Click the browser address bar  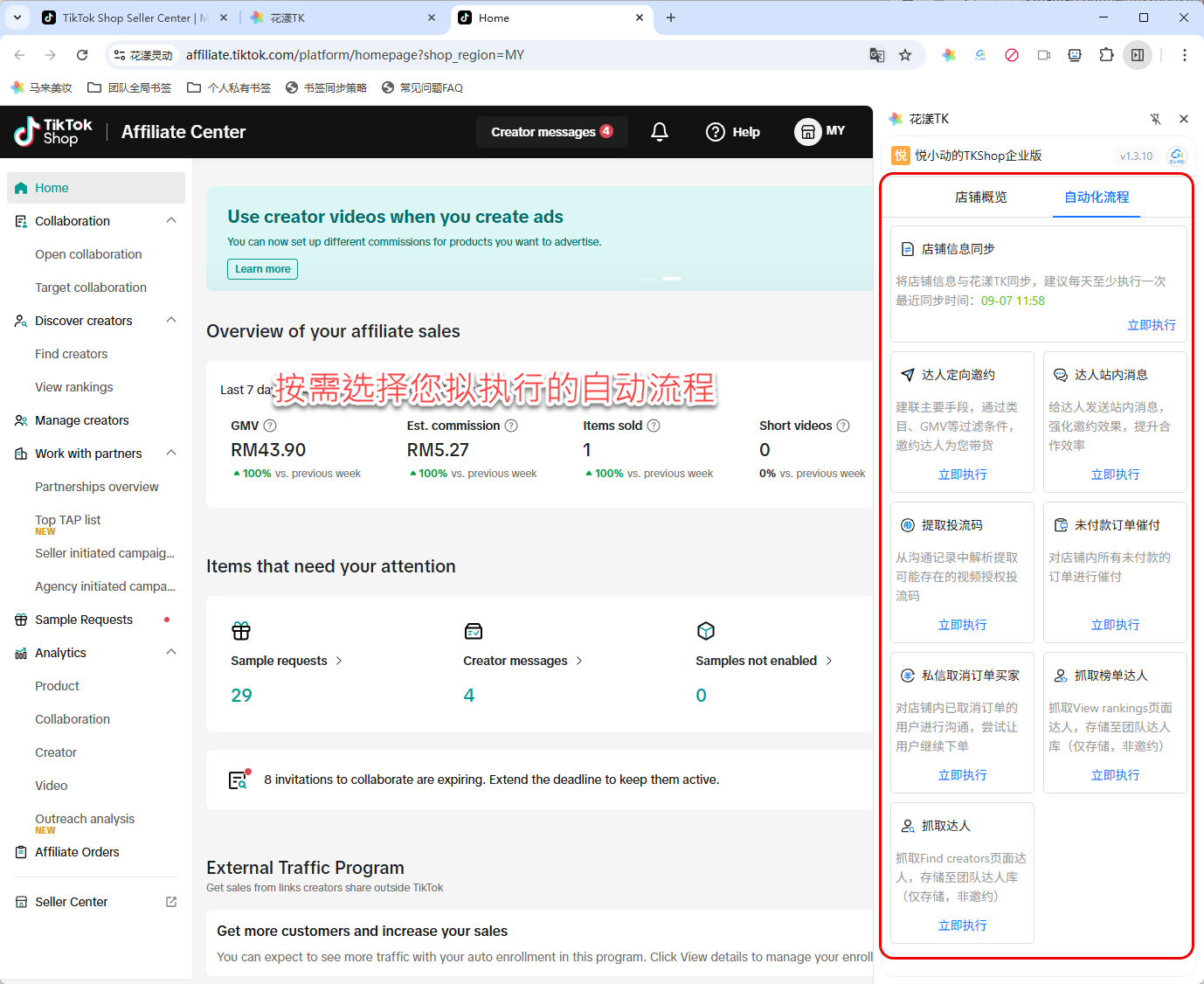pyautogui.click(x=516, y=55)
